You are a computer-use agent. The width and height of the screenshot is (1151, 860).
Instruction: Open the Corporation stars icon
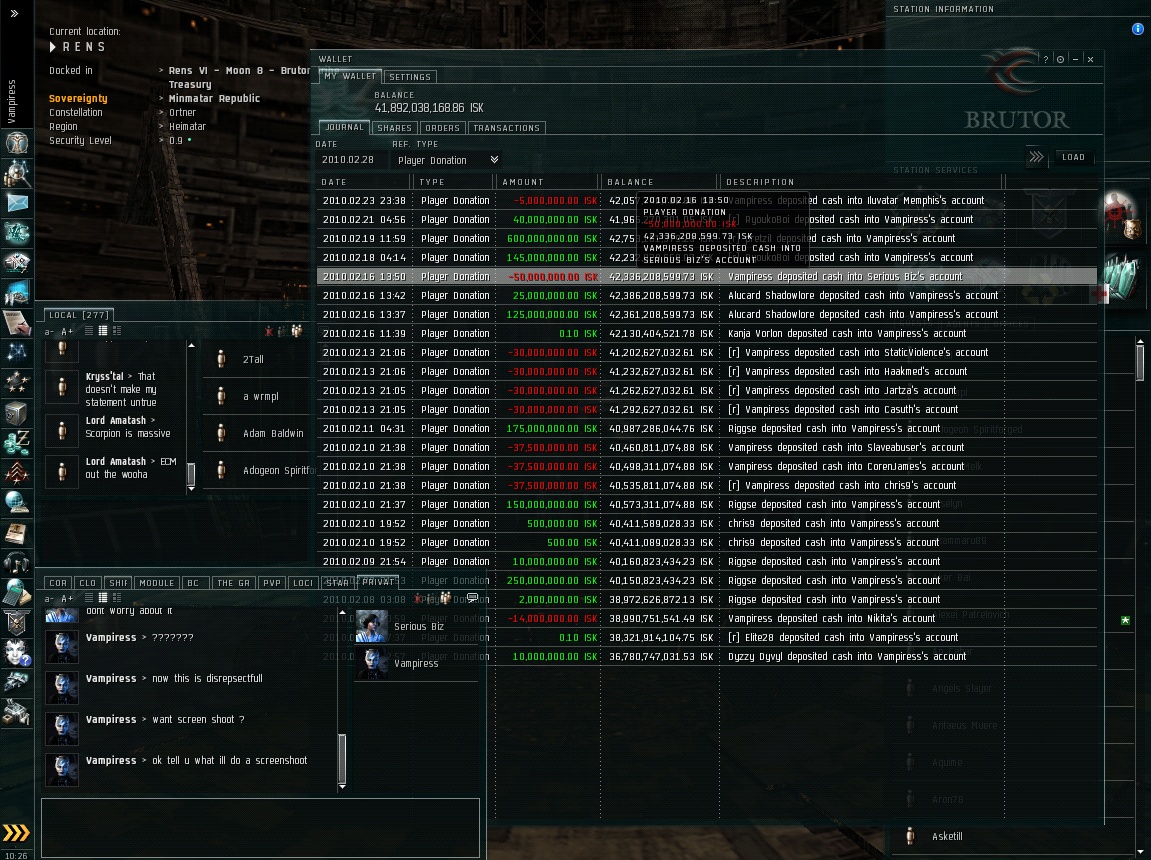coord(16,382)
